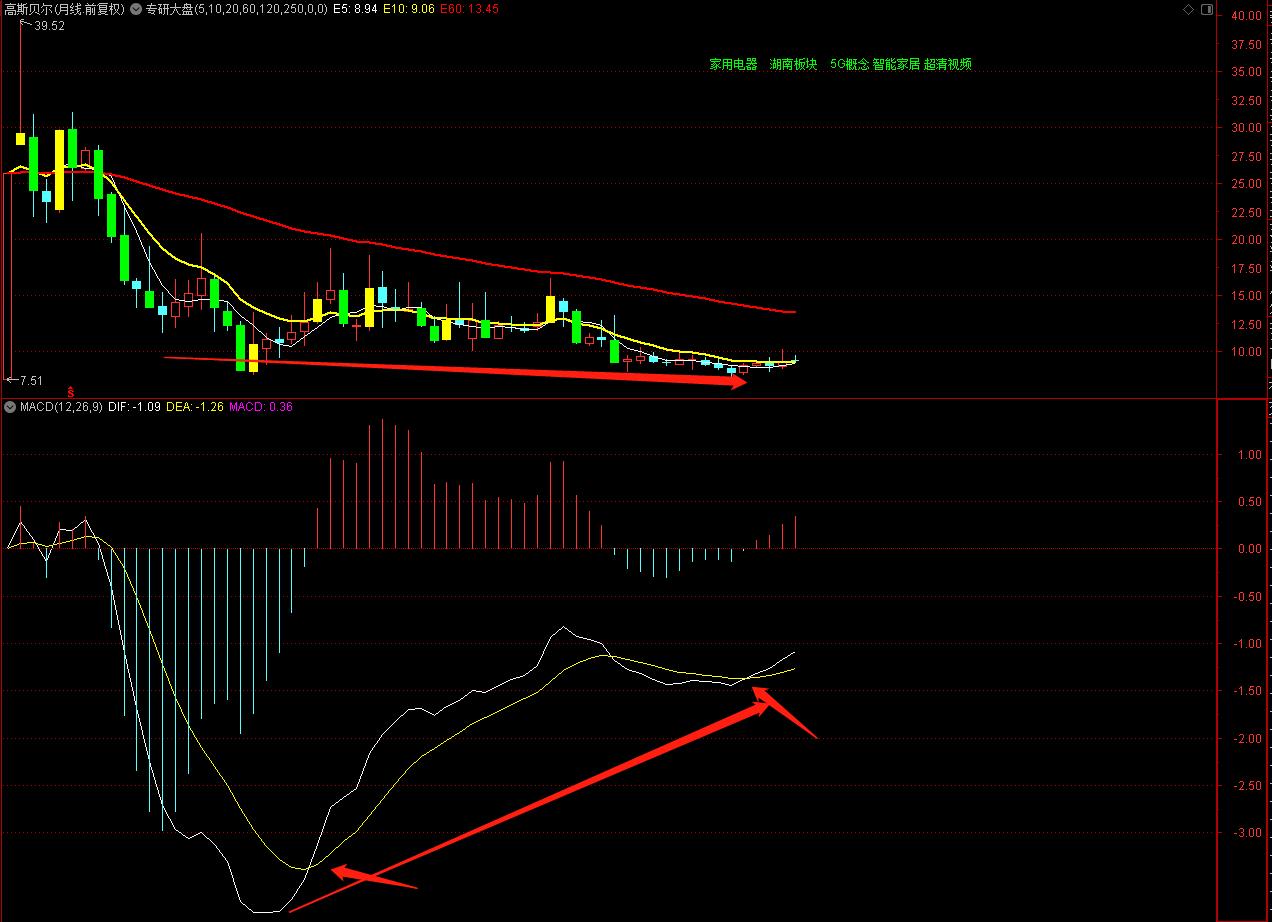Click the E60 moving average value

470,9
